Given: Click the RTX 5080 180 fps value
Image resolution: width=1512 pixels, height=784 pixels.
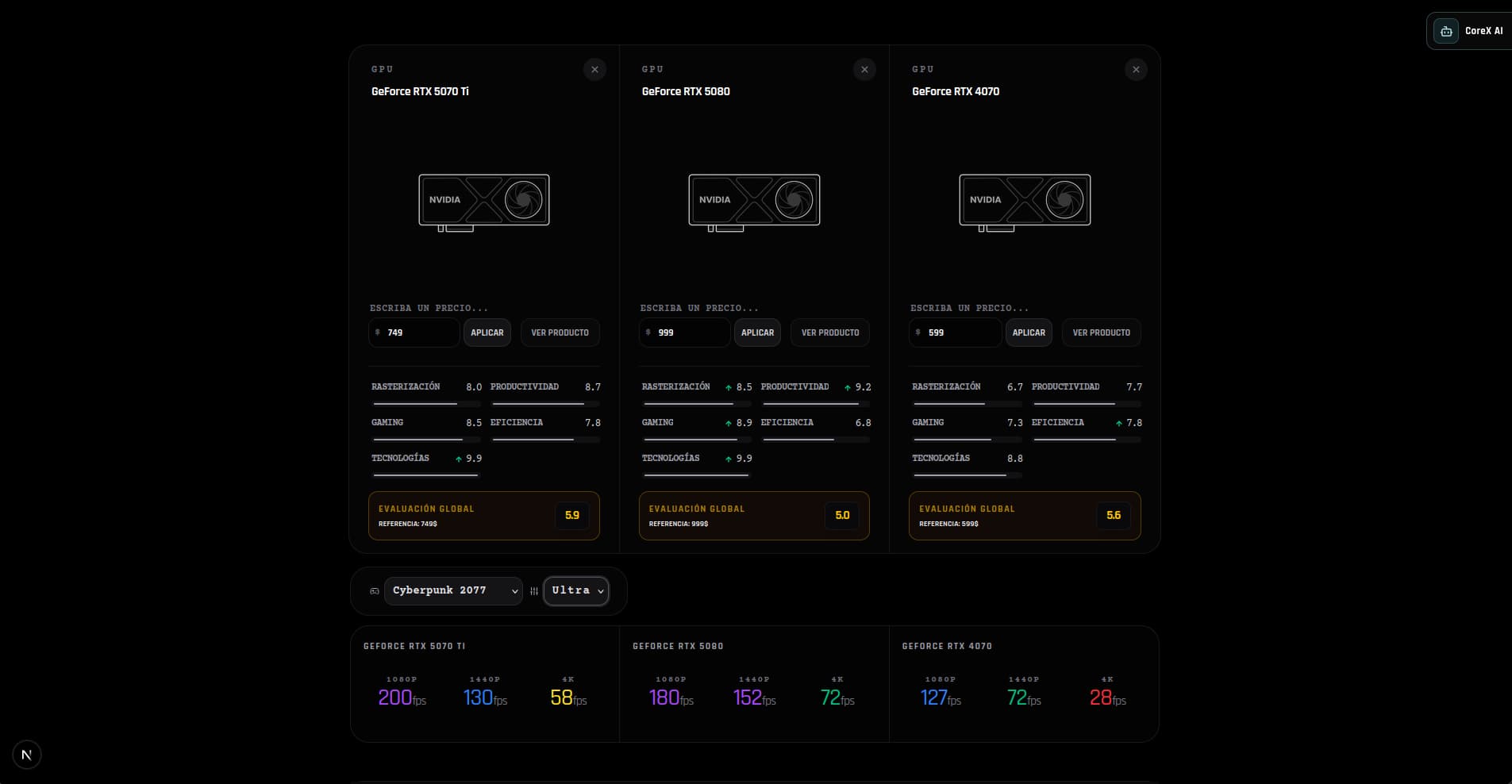Looking at the screenshot, I should click(671, 698).
